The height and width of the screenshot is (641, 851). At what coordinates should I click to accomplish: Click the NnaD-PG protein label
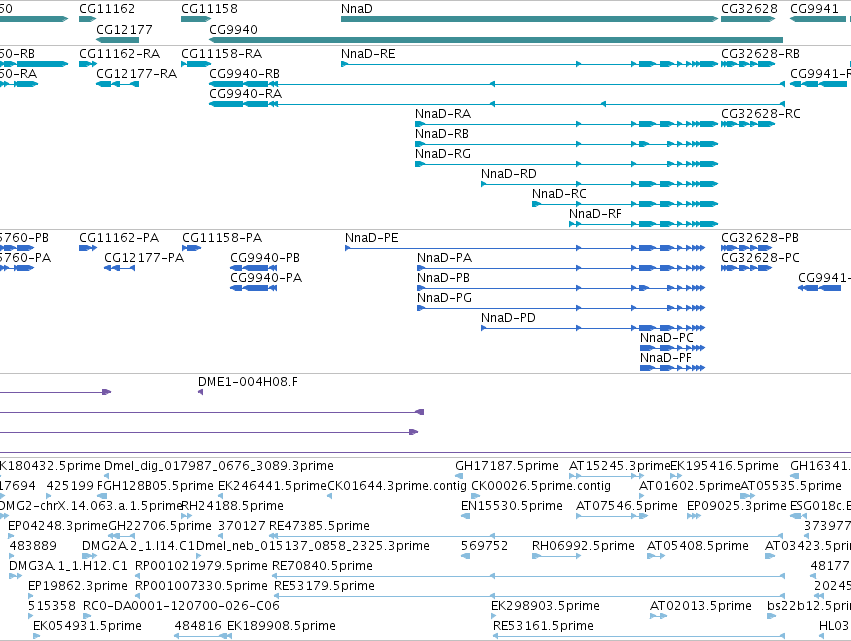(x=444, y=298)
